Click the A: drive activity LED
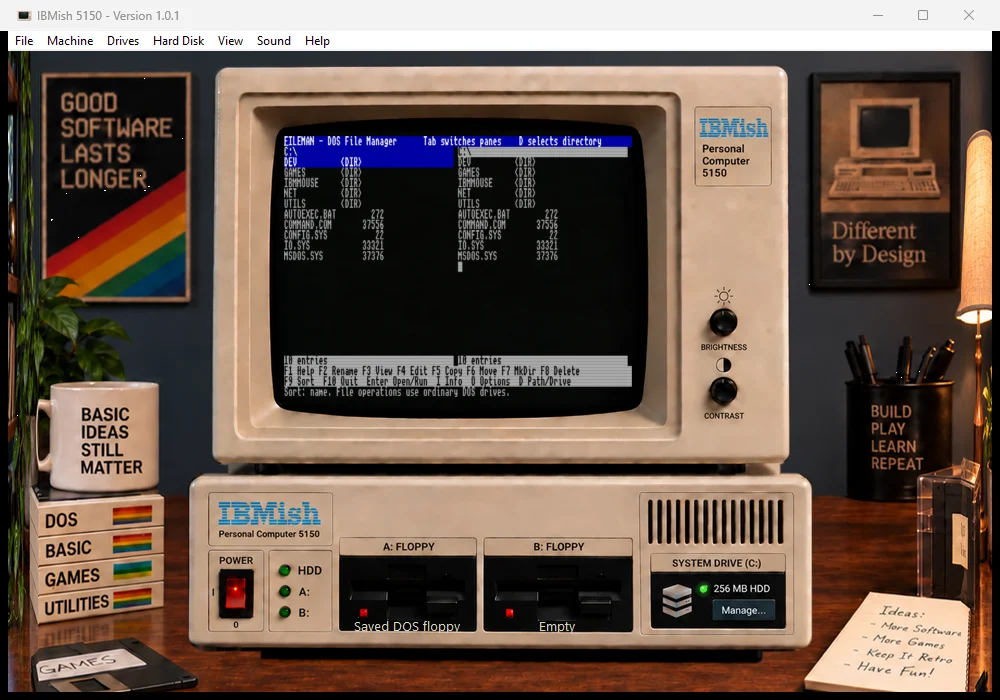This screenshot has height=700, width=1000. (284, 591)
